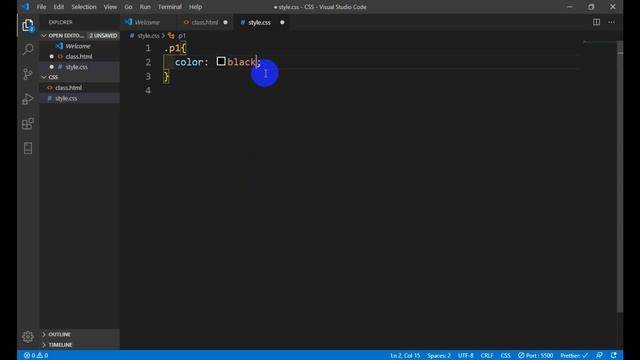Click the Port: 5500 Live Server button
Viewport: 640px width, 360px height.
(536, 356)
